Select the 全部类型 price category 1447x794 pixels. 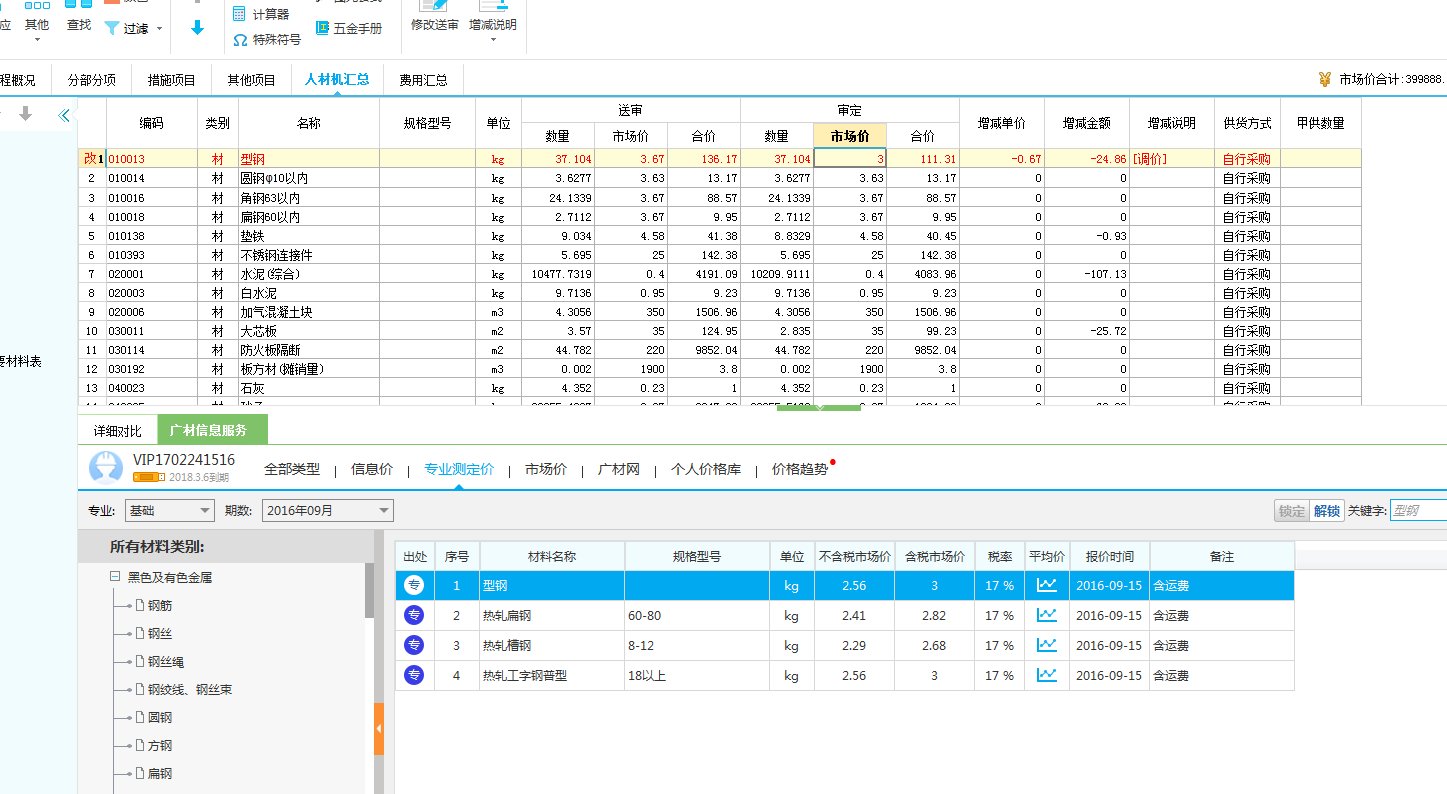tap(292, 469)
